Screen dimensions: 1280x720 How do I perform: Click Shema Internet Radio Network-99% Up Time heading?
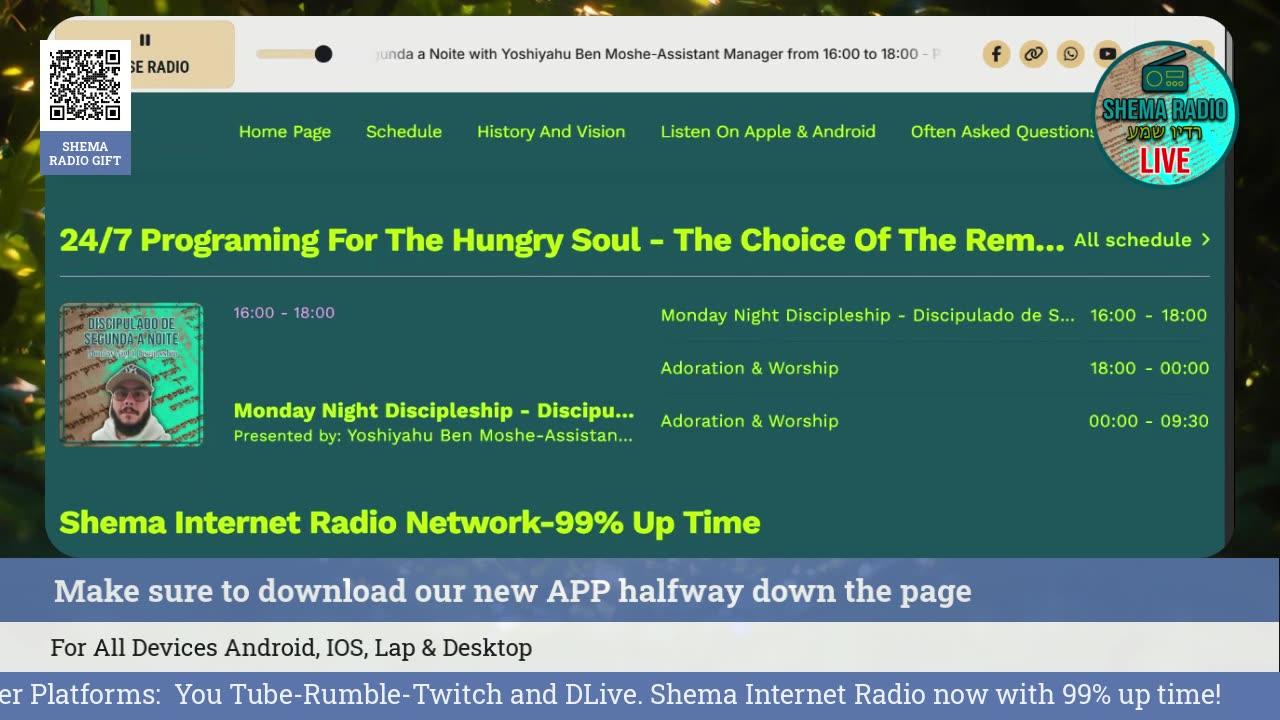click(410, 523)
